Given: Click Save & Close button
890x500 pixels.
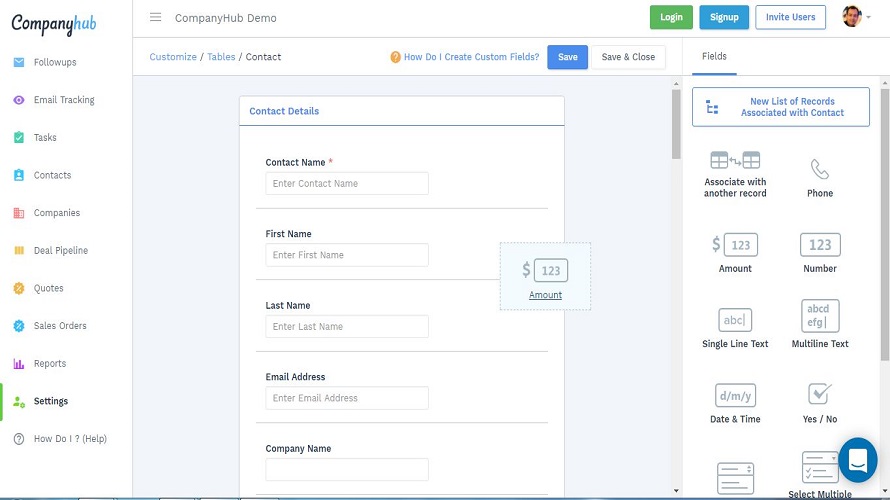Looking at the screenshot, I should 628,57.
